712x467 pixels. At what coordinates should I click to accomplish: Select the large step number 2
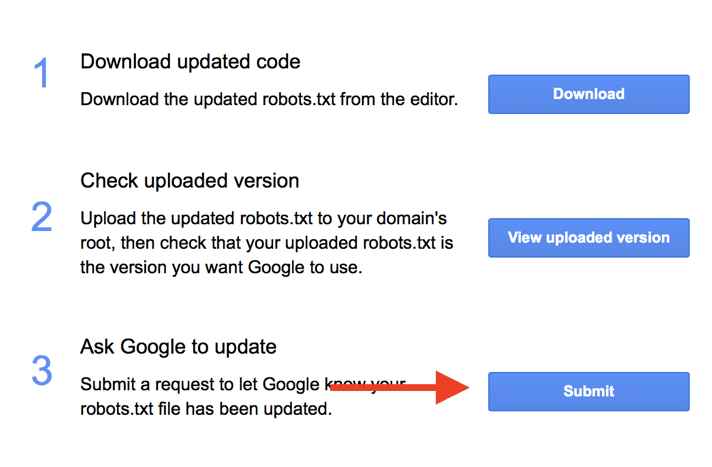click(x=41, y=218)
